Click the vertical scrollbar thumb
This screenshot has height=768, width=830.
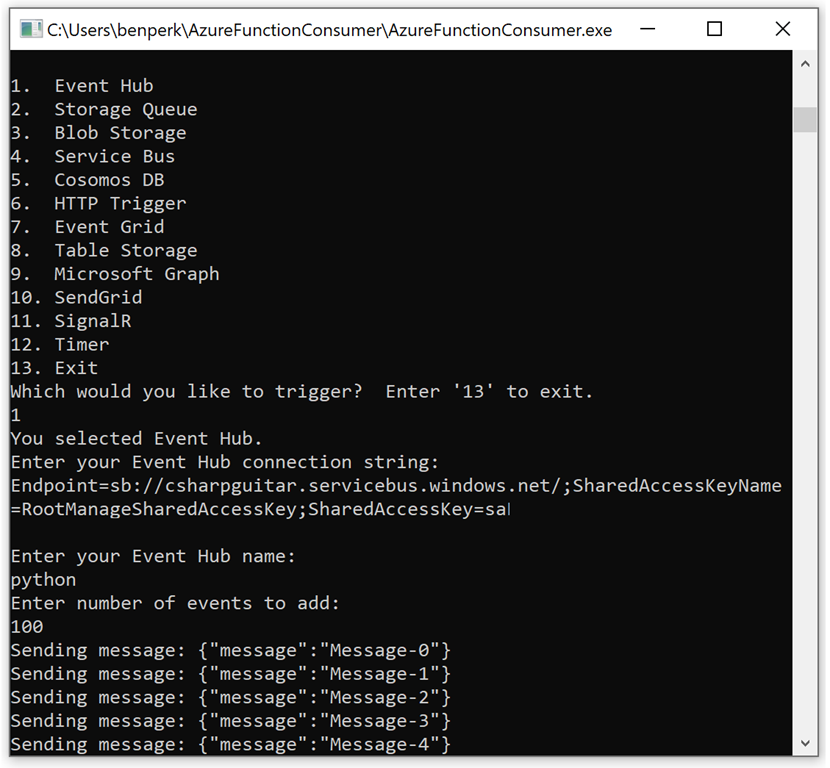[805, 119]
